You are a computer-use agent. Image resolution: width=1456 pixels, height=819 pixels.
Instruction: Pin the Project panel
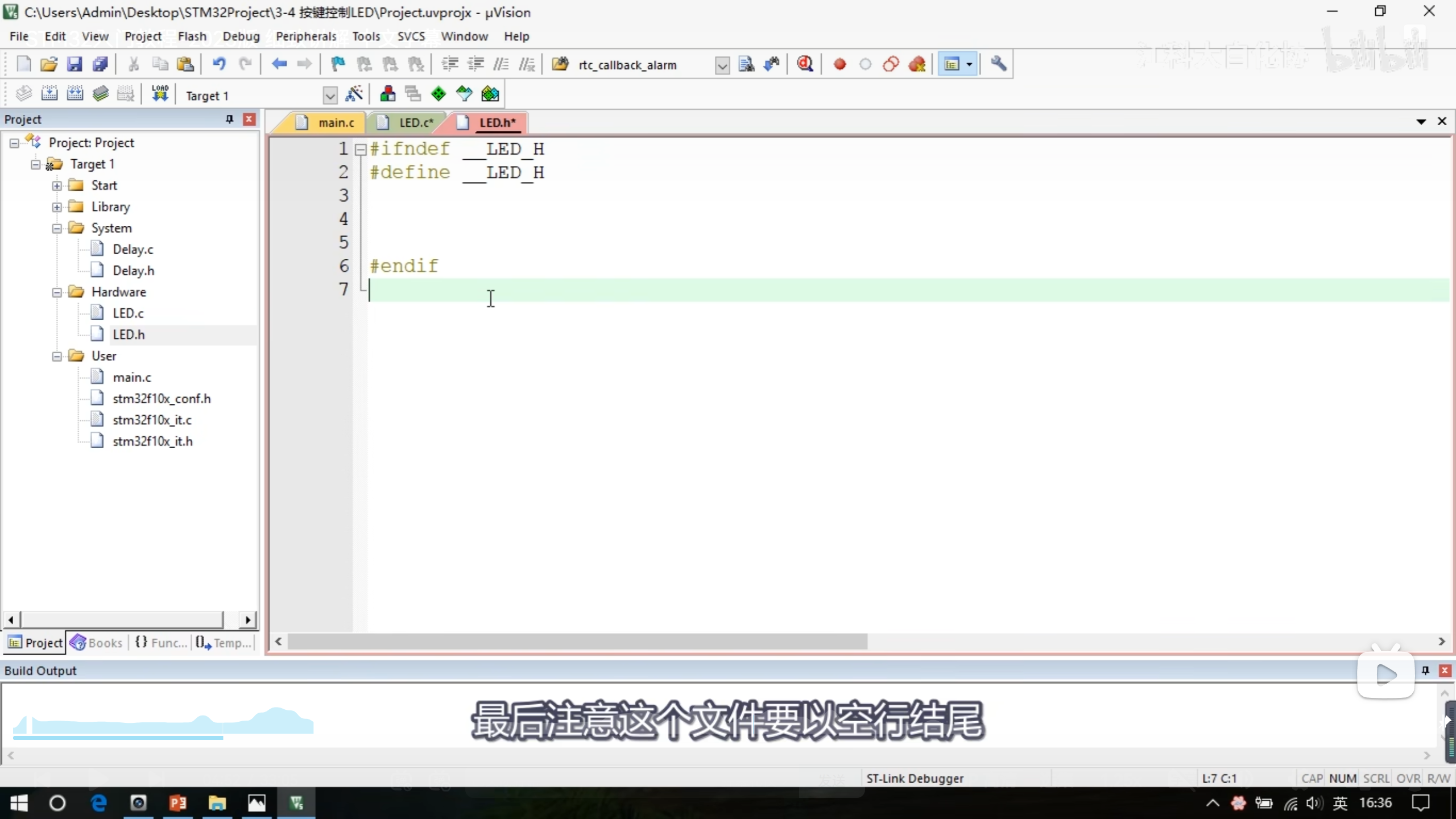tap(229, 119)
